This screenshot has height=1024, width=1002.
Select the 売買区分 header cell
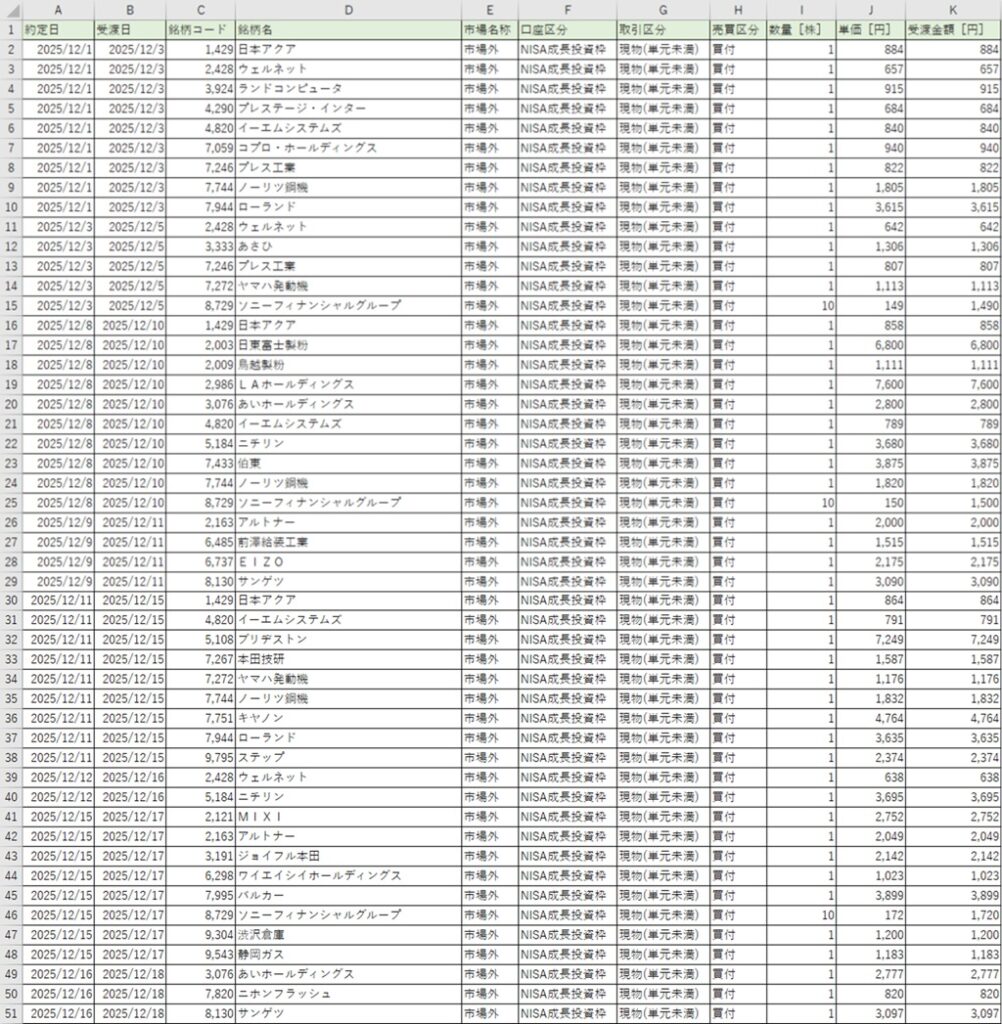pyautogui.click(x=736, y=30)
